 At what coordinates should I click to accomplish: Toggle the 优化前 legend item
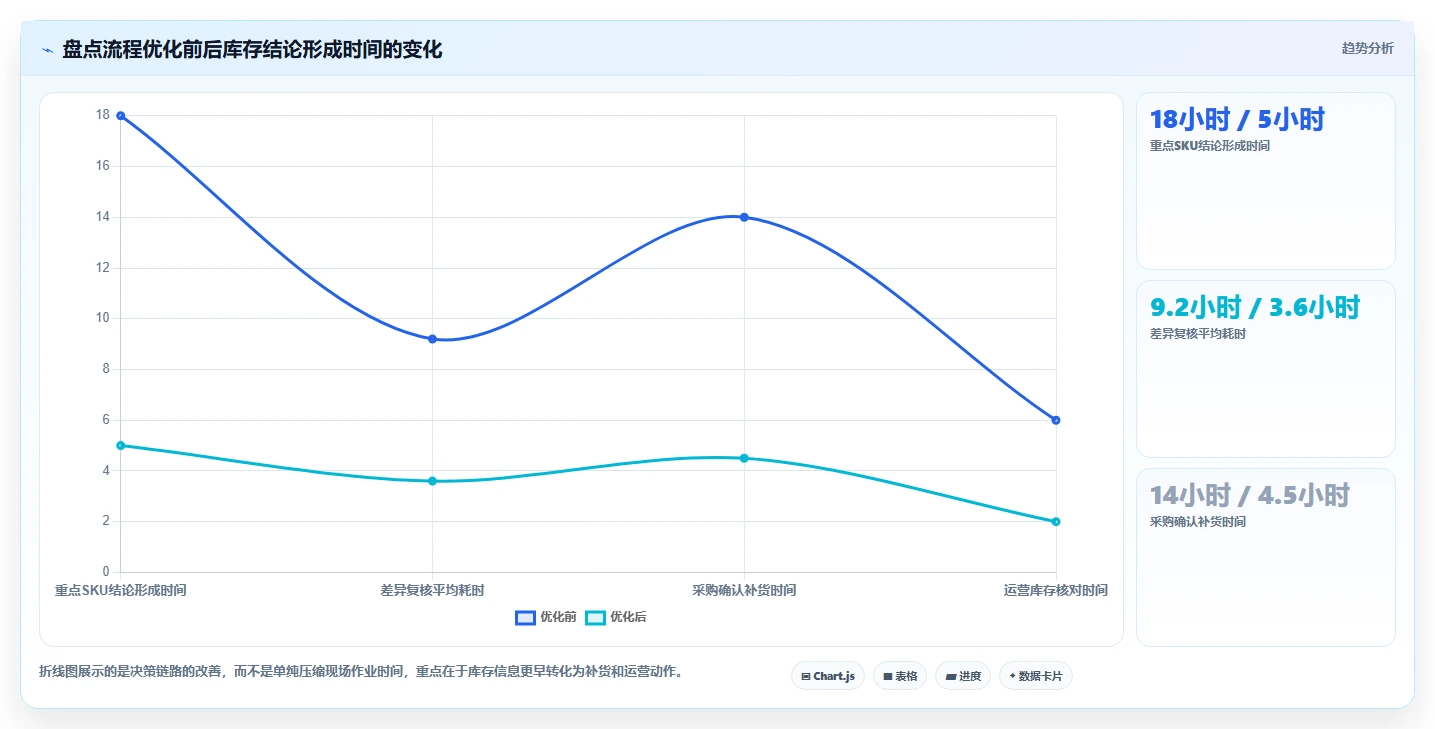point(546,617)
